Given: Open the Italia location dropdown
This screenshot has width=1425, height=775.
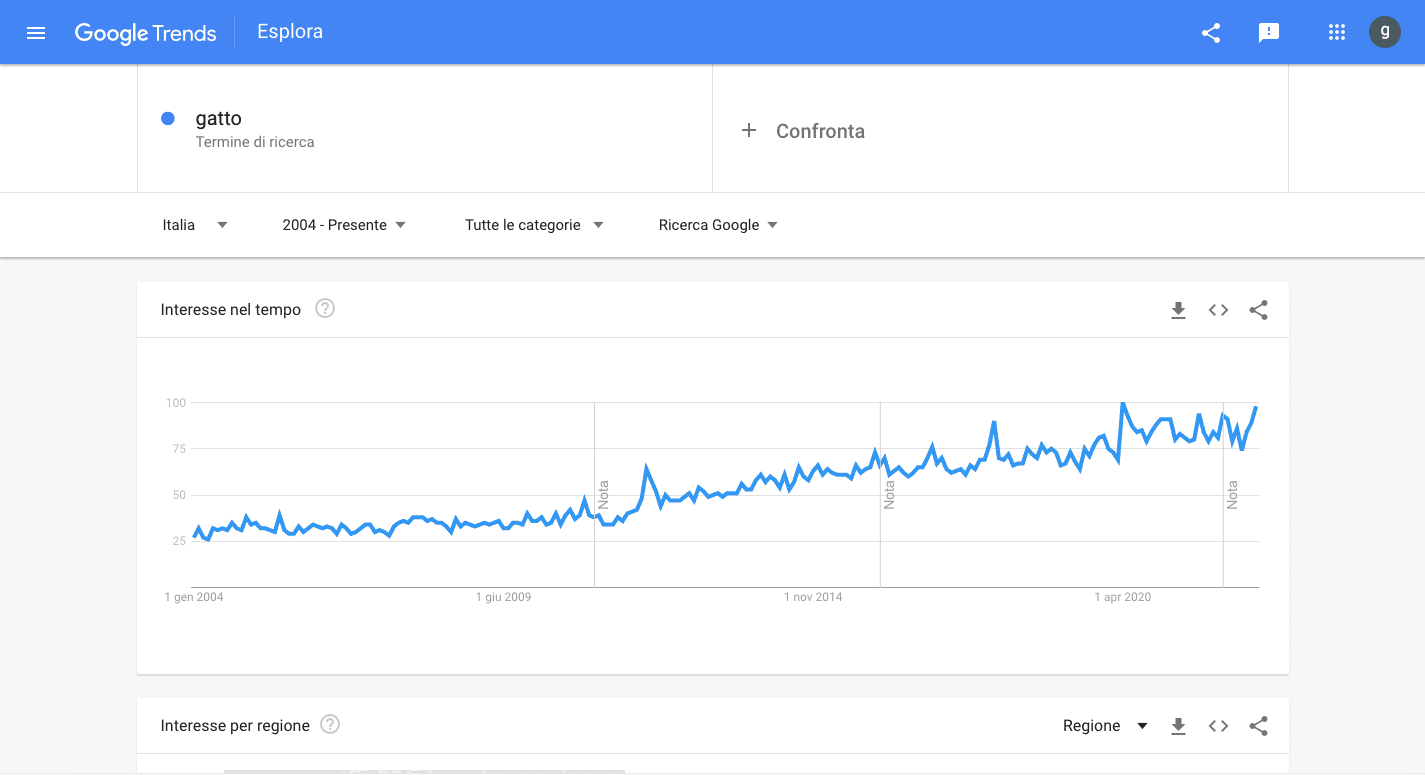Looking at the screenshot, I should (192, 224).
